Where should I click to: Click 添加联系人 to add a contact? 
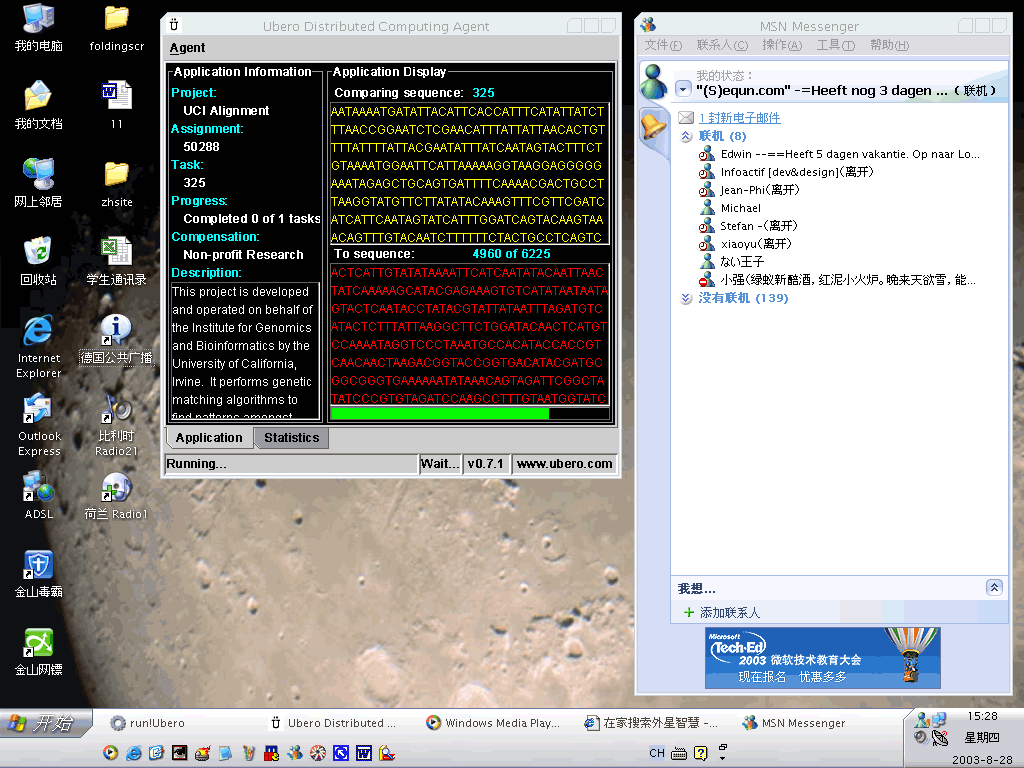tap(729, 613)
